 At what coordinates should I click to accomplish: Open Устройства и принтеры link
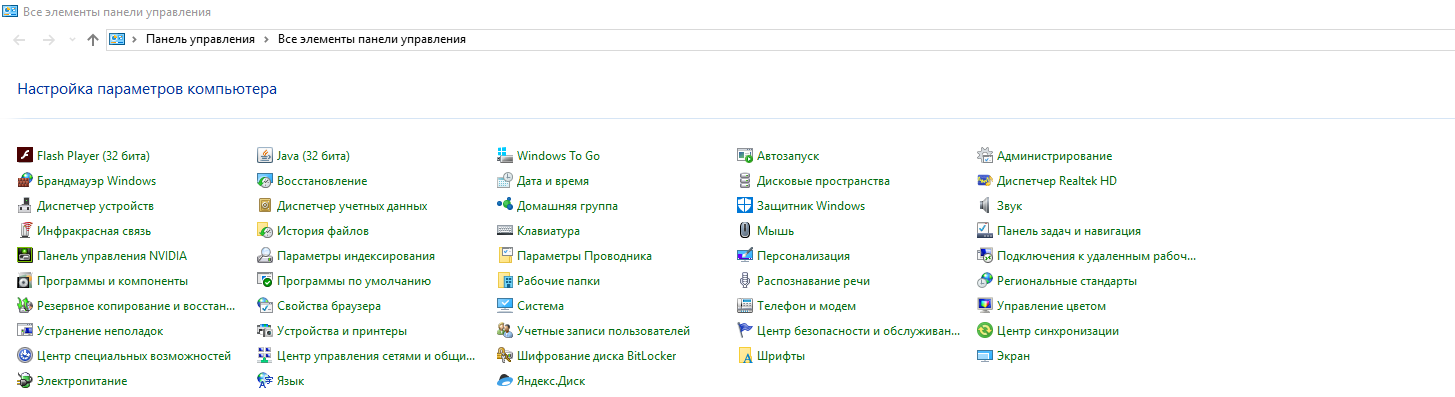(342, 331)
